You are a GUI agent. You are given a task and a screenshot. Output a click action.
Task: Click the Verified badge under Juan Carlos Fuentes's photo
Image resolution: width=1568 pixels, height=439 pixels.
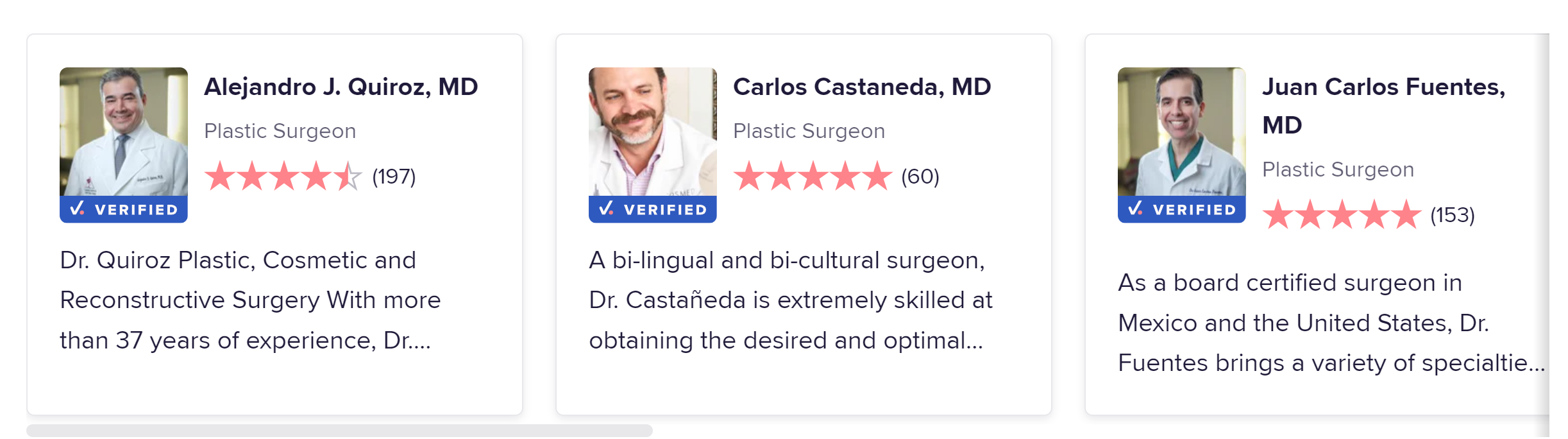[1181, 210]
